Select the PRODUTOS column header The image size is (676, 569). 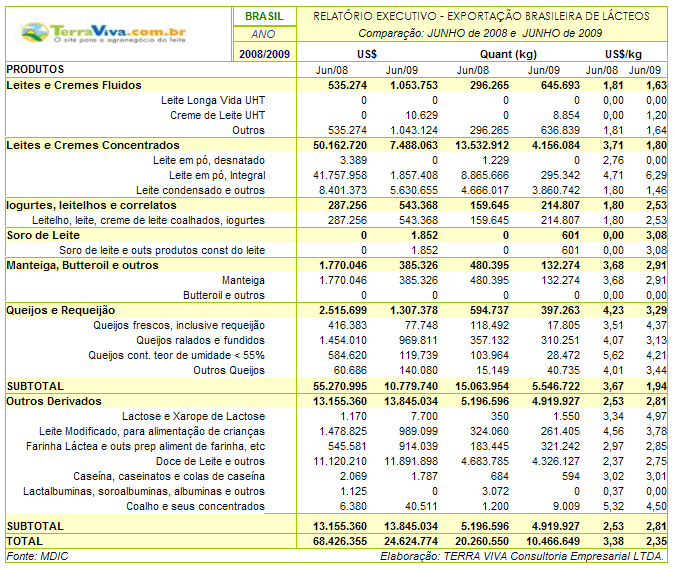(36, 70)
